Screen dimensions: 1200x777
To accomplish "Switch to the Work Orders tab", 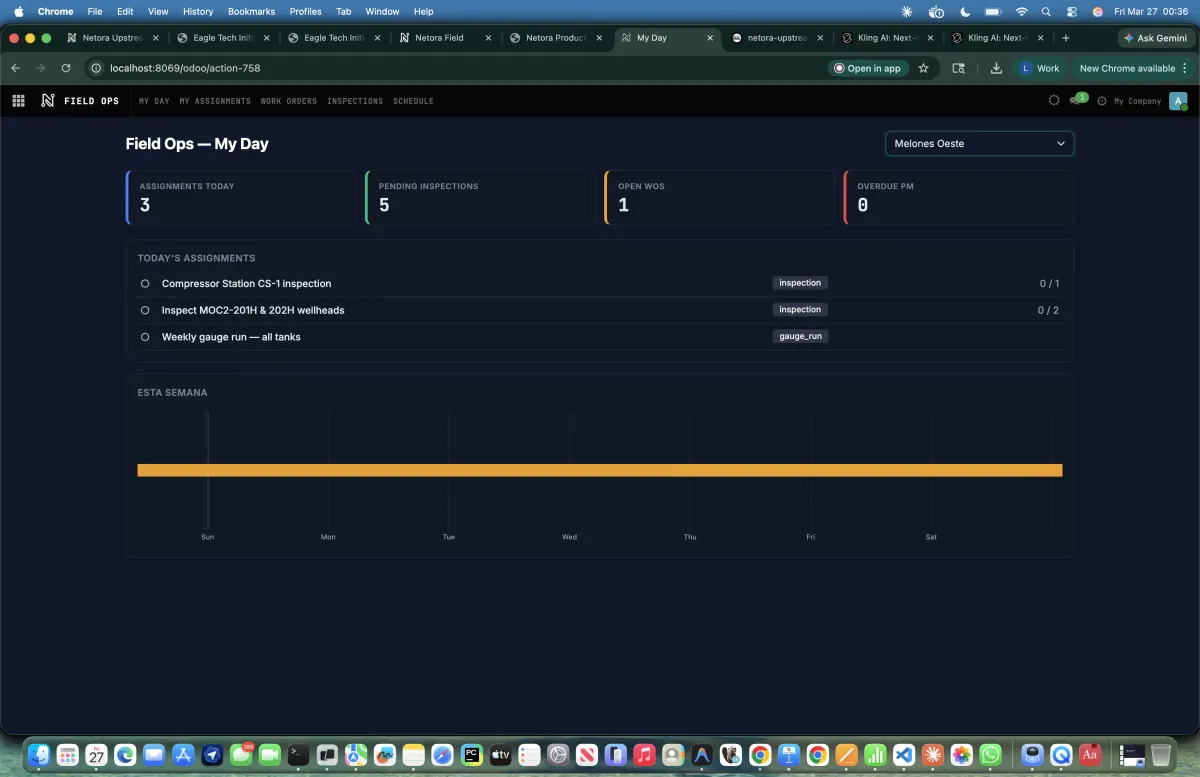I will [x=289, y=100].
